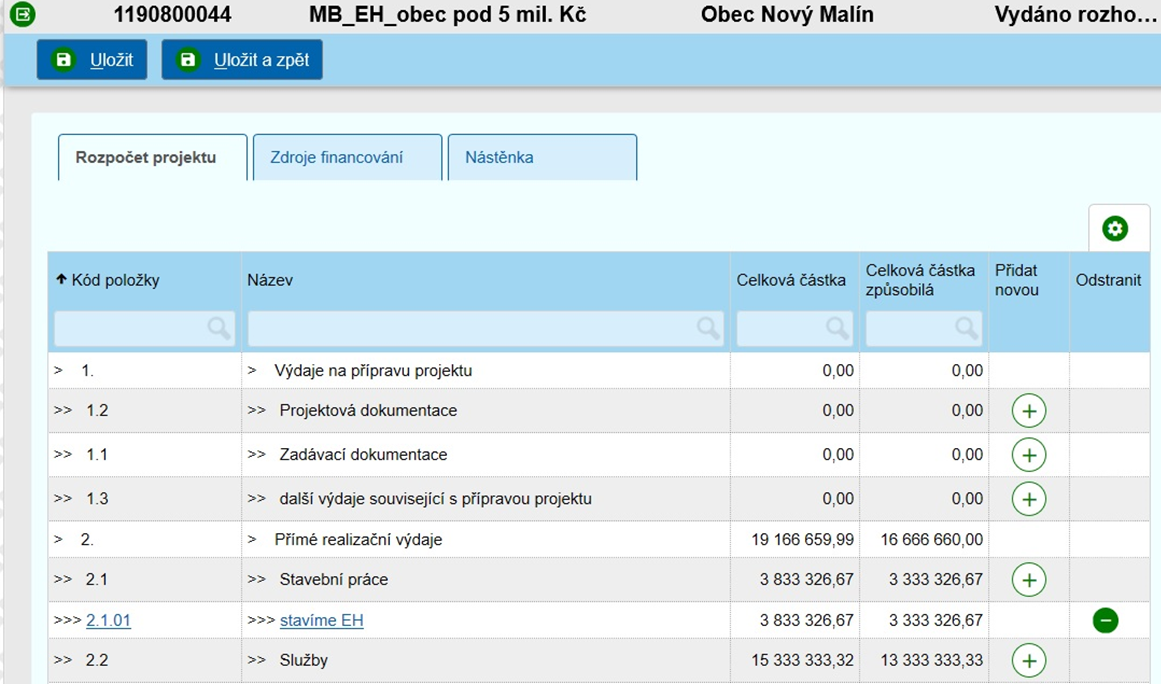Open the stavíme EH link
This screenshot has width=1161, height=685.
click(x=321, y=620)
